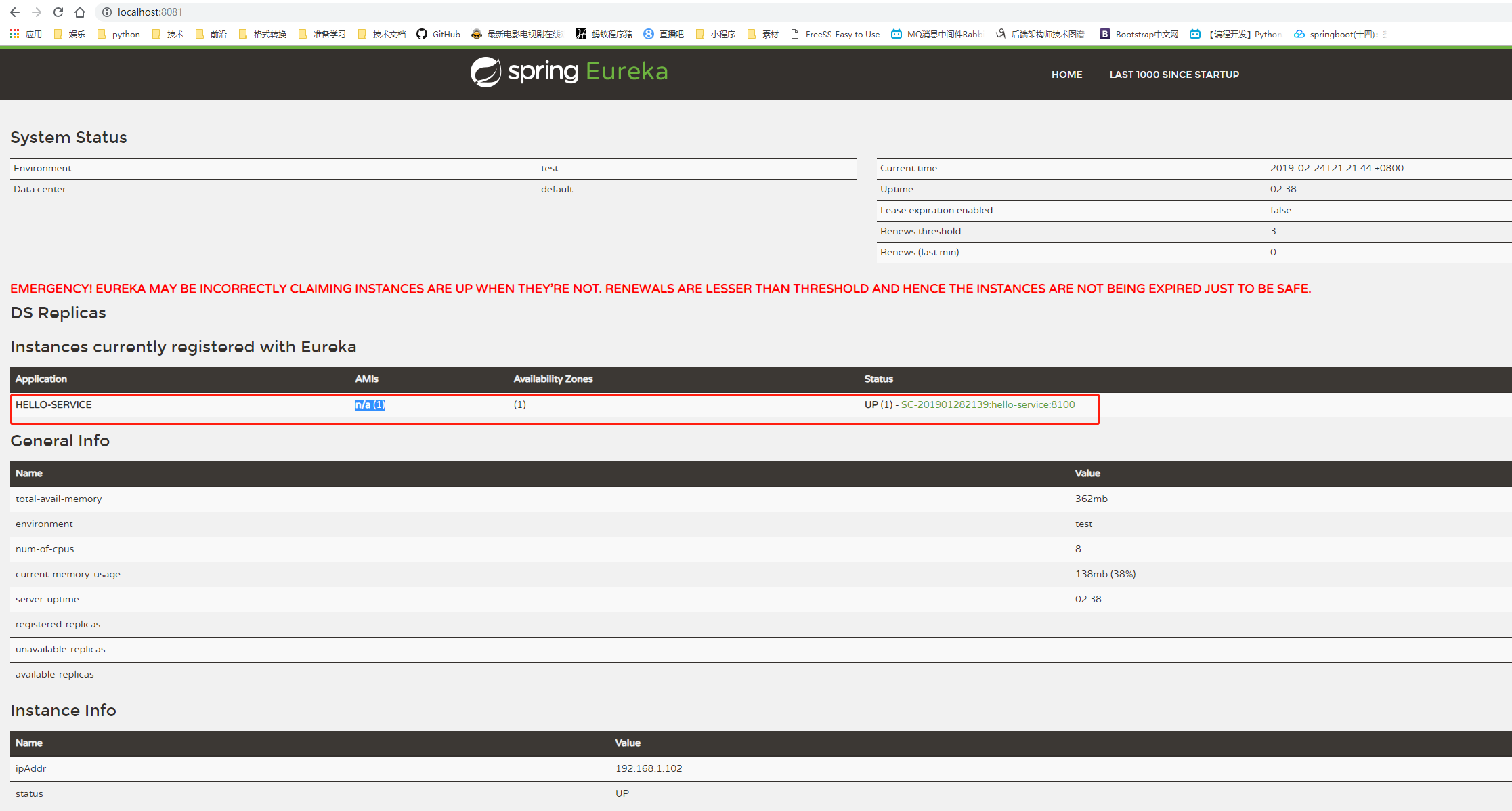The image size is (1512, 811).
Task: Open the MQ消息中间件Rabb bookmark
Action: click(936, 34)
